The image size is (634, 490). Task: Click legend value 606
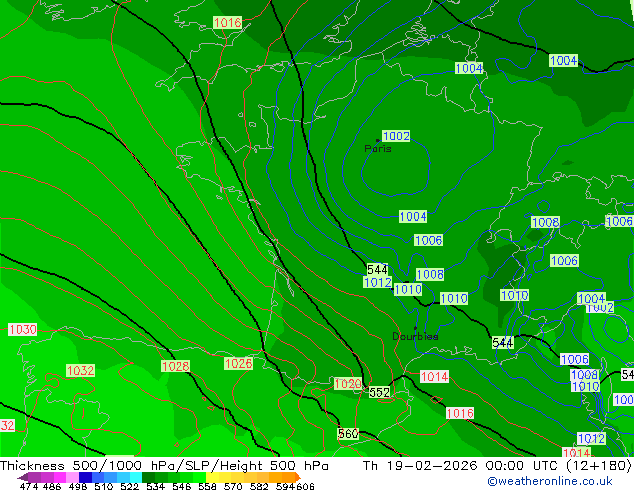(x=305, y=486)
